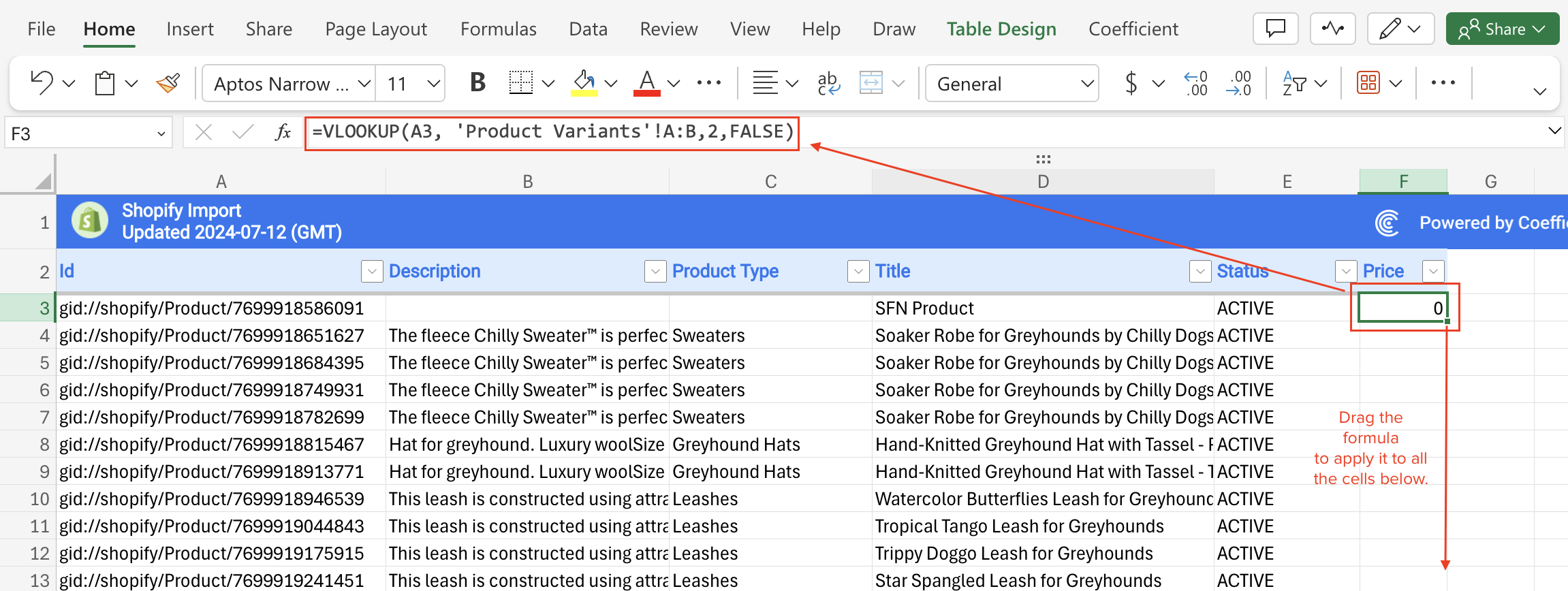This screenshot has height=591, width=1568.
Task: Open the Paste options dropdown arrow
Action: (131, 84)
